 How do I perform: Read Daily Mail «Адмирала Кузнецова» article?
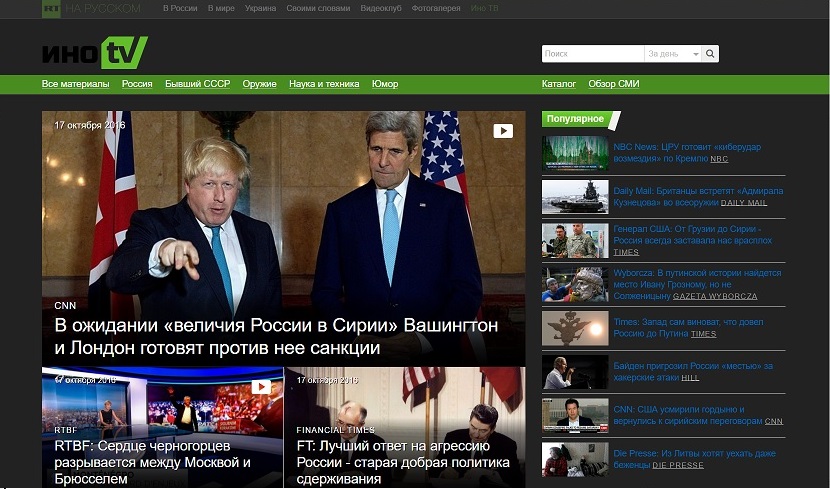point(698,196)
